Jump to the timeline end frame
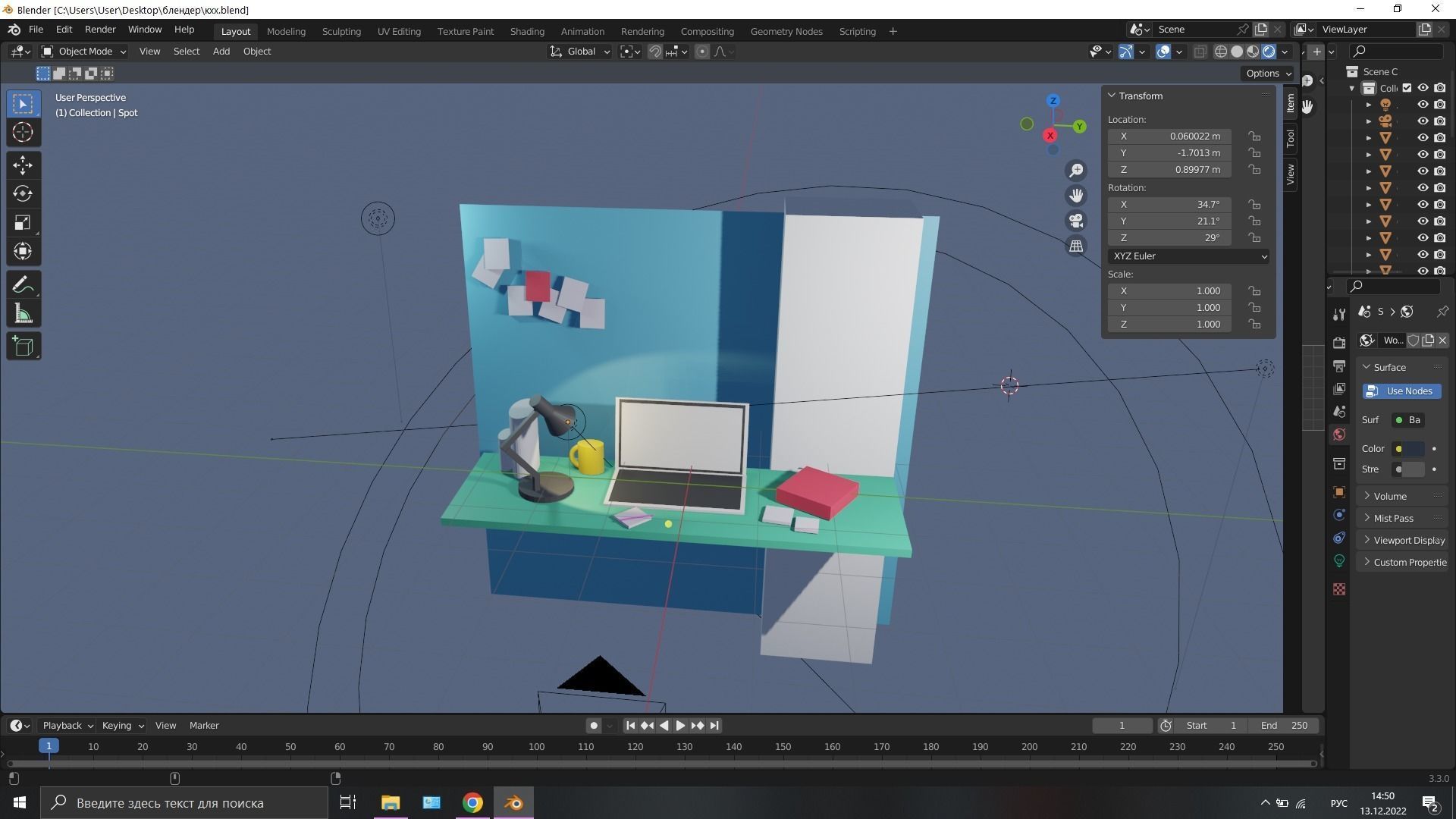This screenshot has height=819, width=1456. [x=714, y=726]
